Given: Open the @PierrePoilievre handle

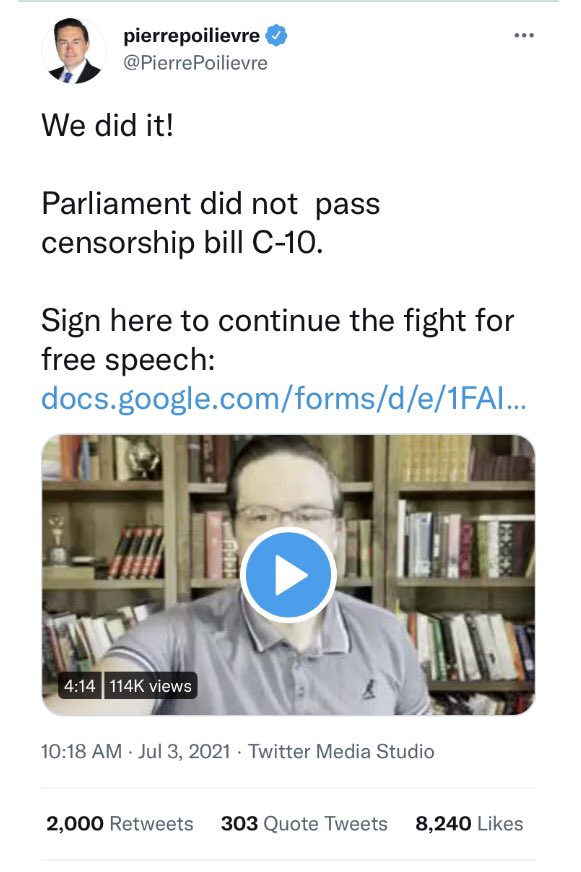Looking at the screenshot, I should click(x=195, y=63).
